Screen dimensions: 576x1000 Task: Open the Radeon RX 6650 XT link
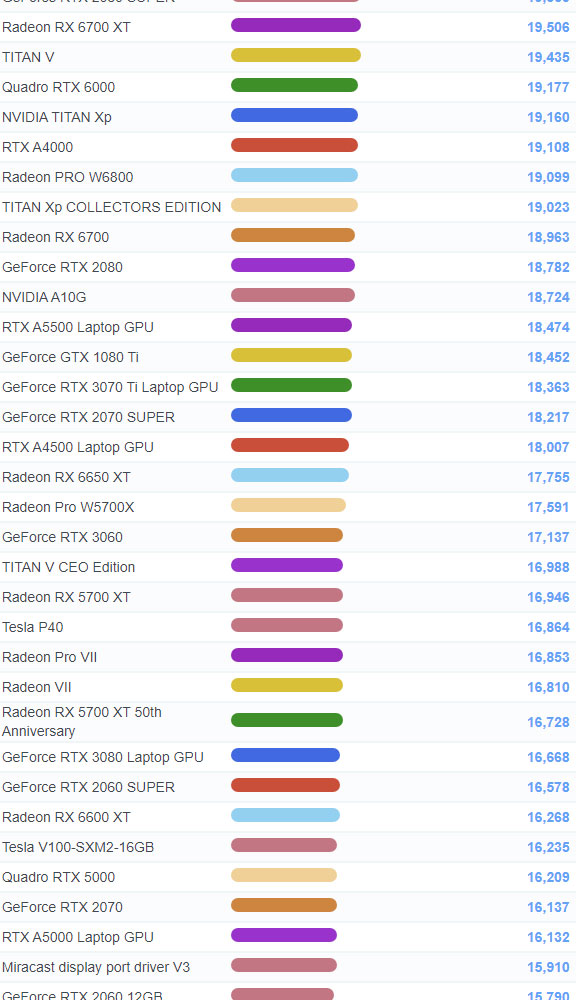66,477
